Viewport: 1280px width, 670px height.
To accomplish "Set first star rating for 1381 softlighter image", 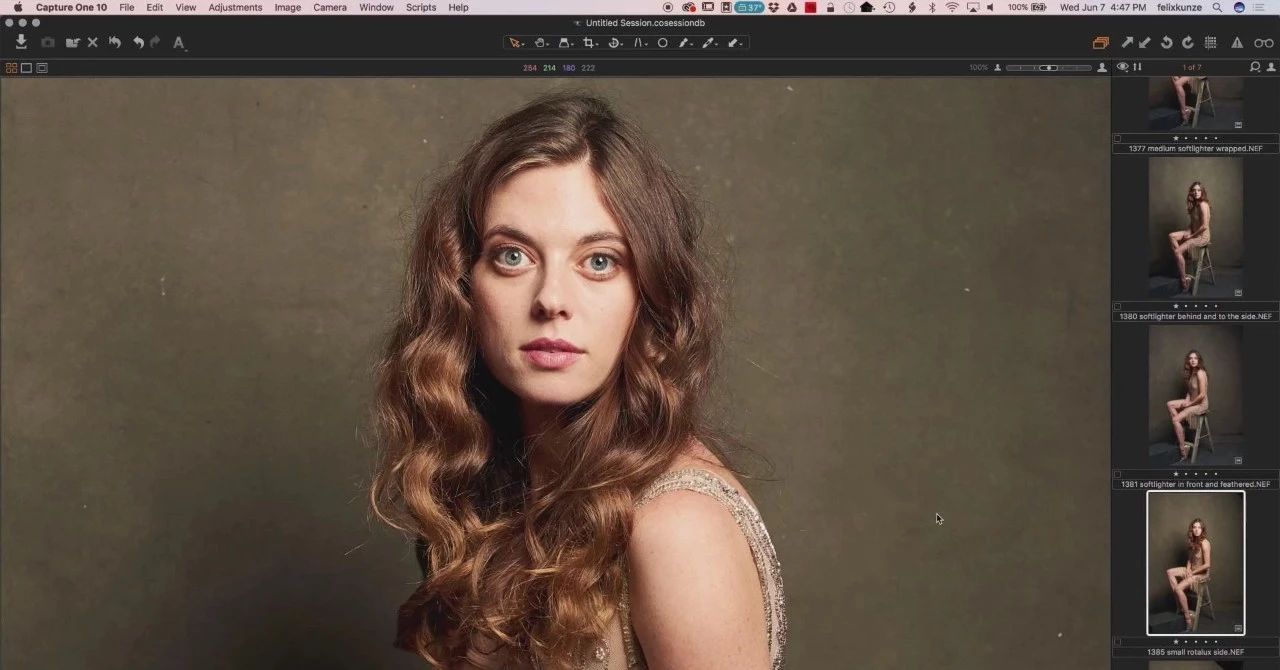I will point(1176,474).
